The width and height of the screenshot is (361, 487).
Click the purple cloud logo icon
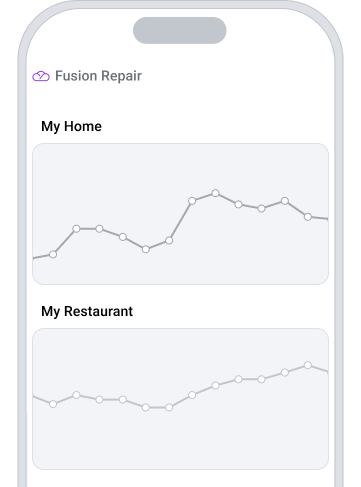click(41, 76)
